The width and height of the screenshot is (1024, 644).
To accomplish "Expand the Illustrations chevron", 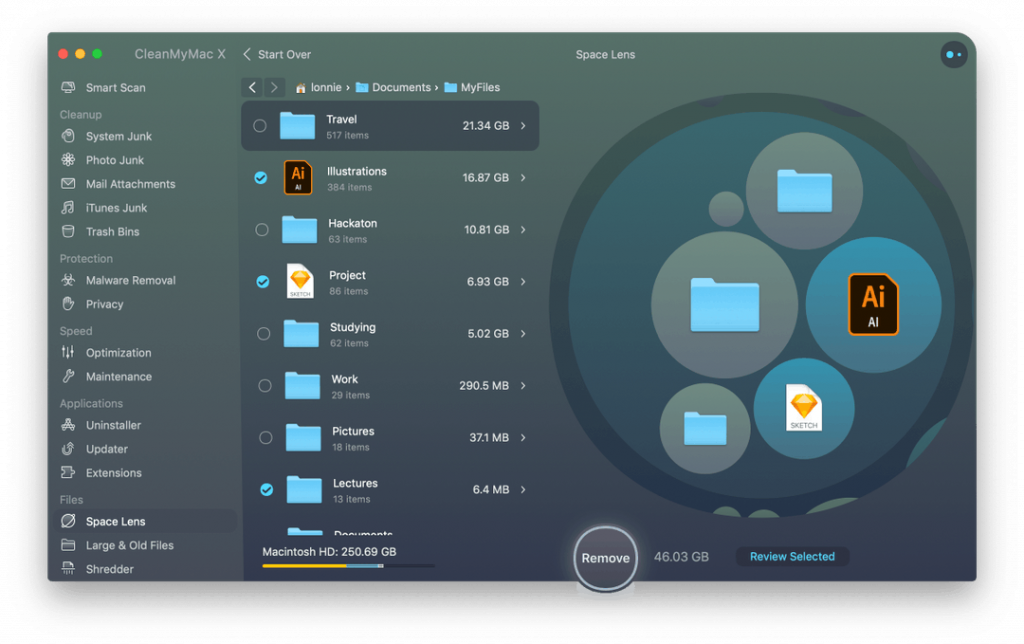I will (x=523, y=178).
